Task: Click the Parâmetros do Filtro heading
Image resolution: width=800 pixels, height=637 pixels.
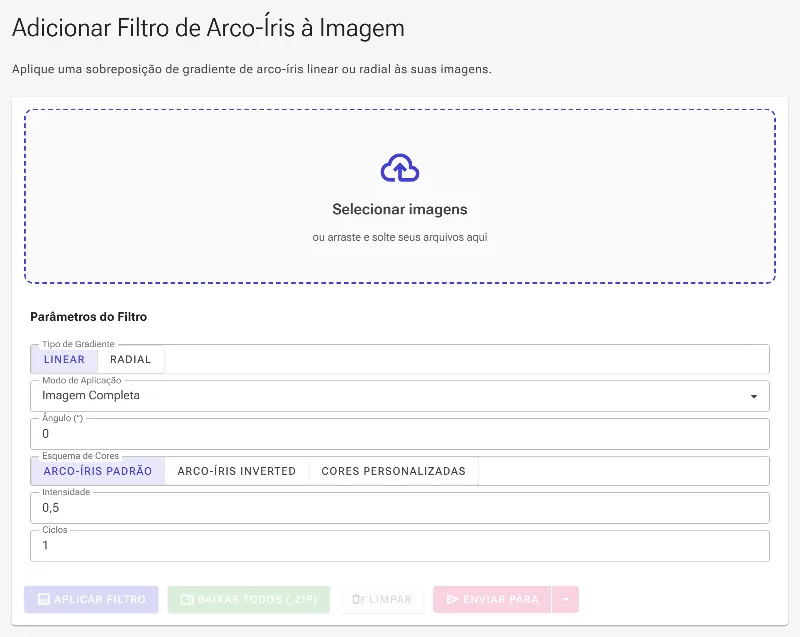Action: point(89,317)
